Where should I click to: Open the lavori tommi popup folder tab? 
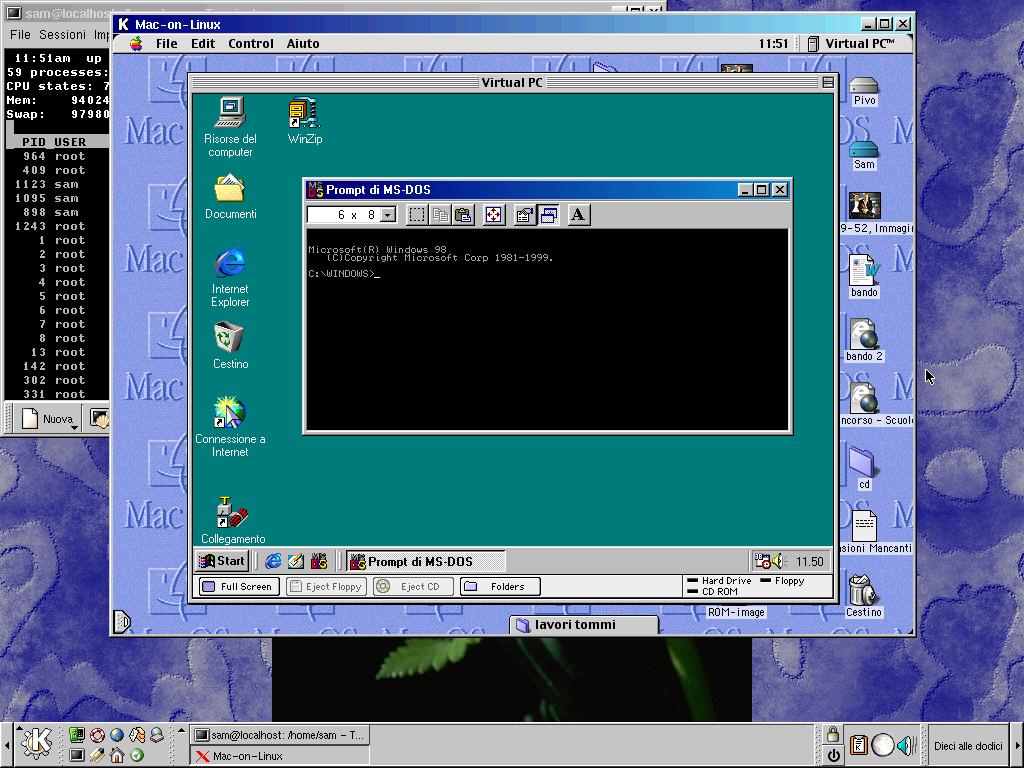[x=584, y=625]
